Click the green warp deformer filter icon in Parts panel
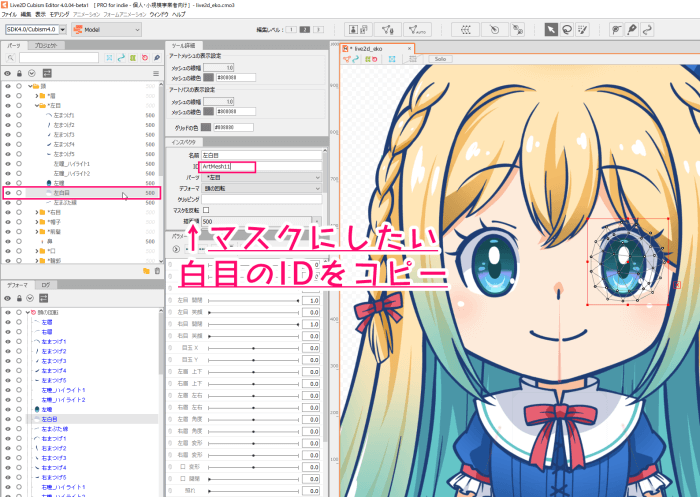Screen dimensions: 700x497 133,58
